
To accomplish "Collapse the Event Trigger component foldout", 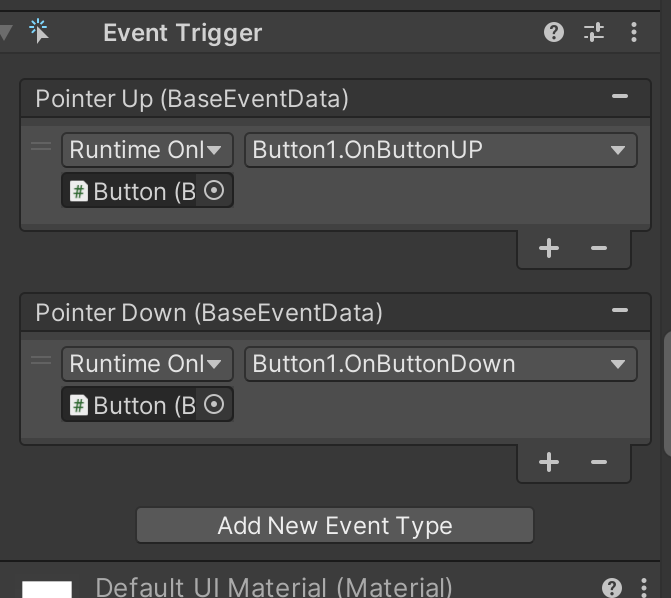I will (x=6, y=32).
